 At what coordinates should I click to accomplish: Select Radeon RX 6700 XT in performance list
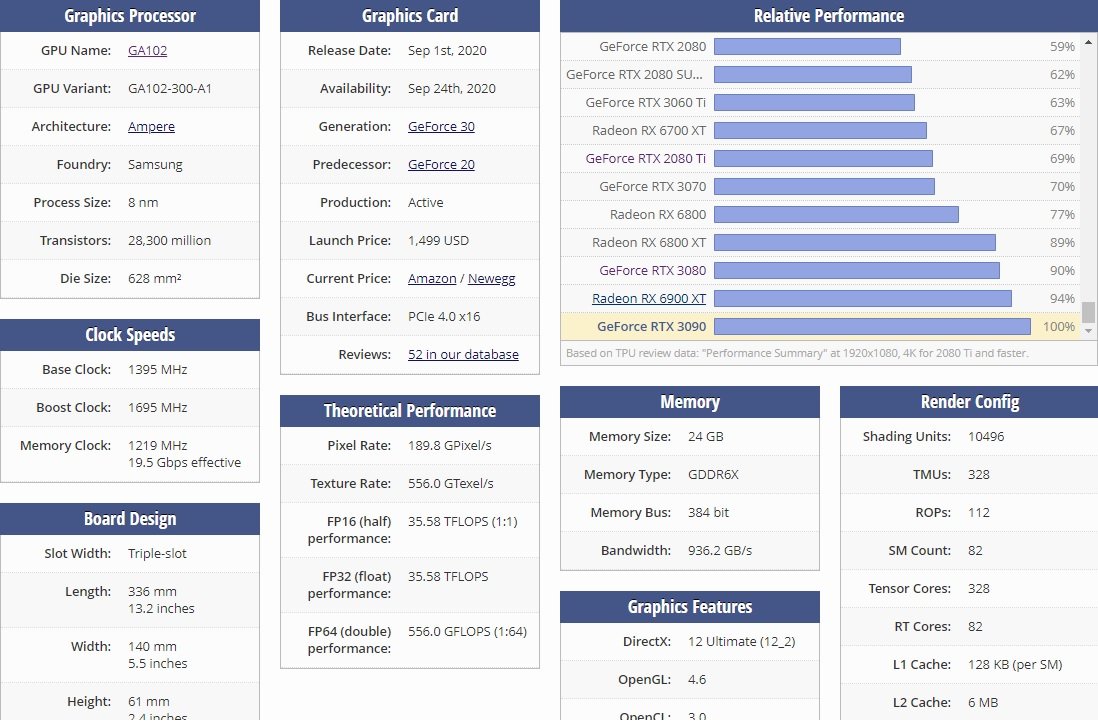click(x=648, y=130)
